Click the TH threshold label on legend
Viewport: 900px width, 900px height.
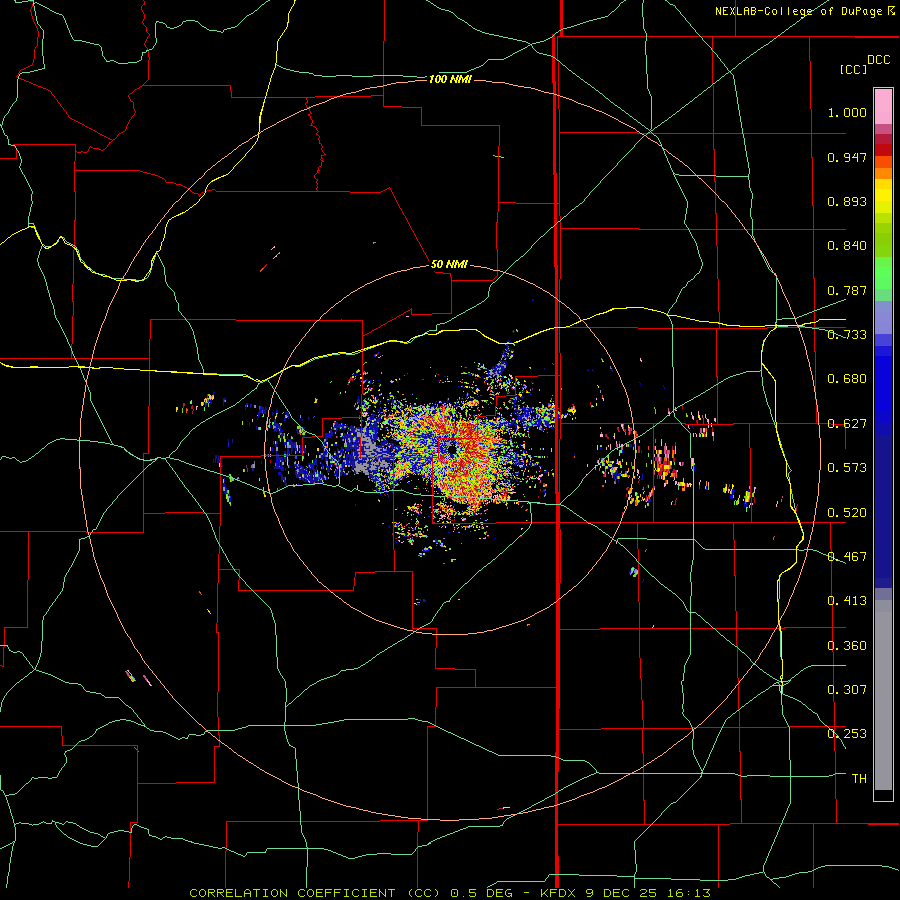coord(859,779)
